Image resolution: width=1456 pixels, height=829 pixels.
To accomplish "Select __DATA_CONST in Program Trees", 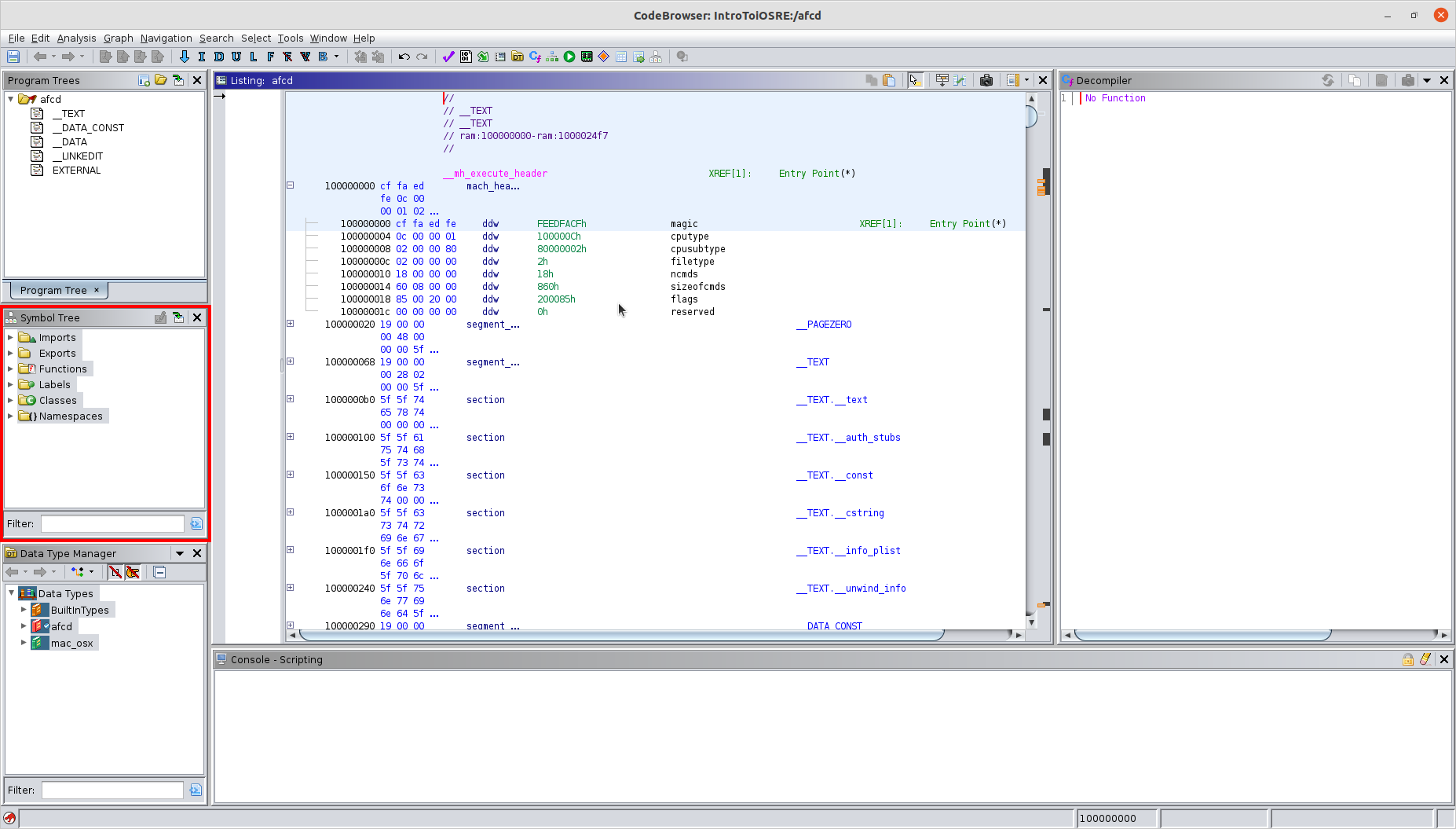I will tap(88, 127).
